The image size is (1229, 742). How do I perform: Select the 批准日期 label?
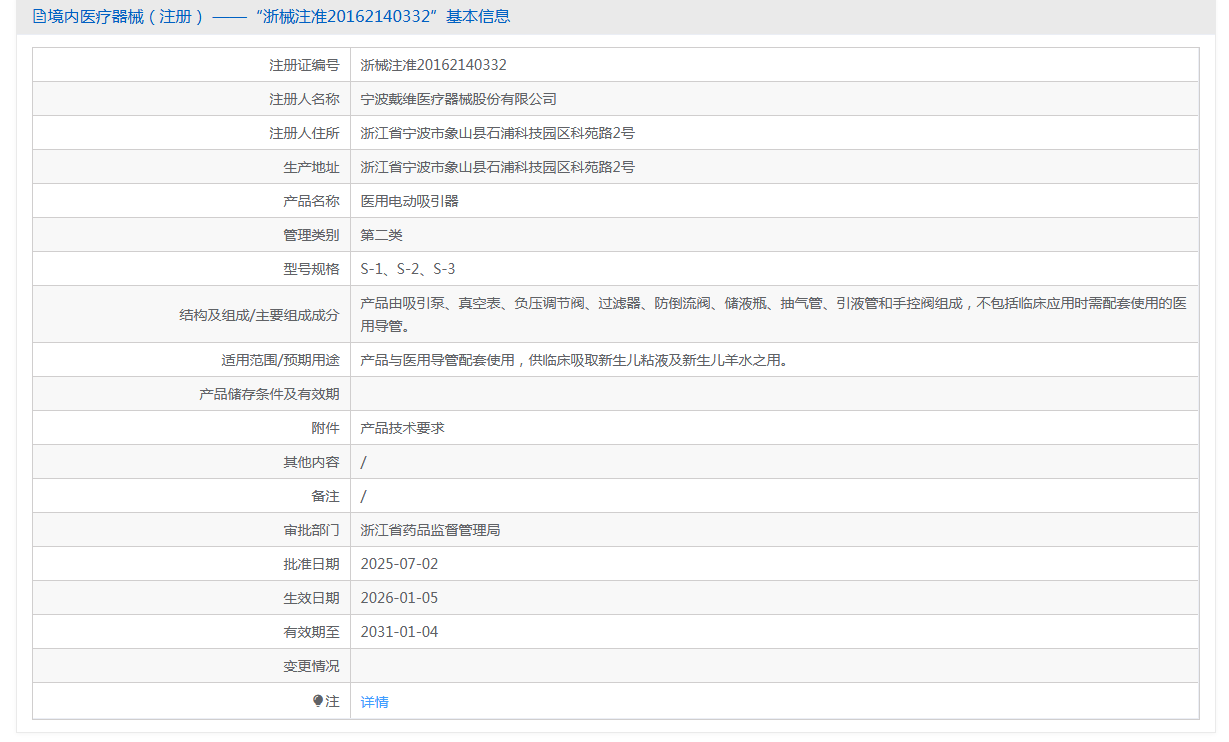pos(311,564)
